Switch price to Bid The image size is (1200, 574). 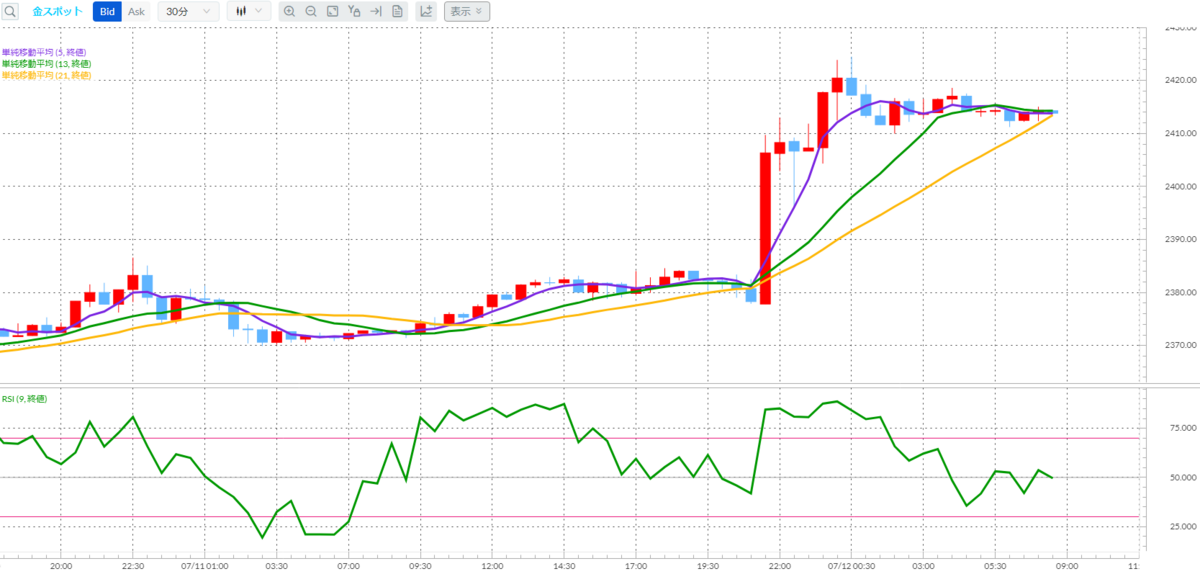click(107, 12)
